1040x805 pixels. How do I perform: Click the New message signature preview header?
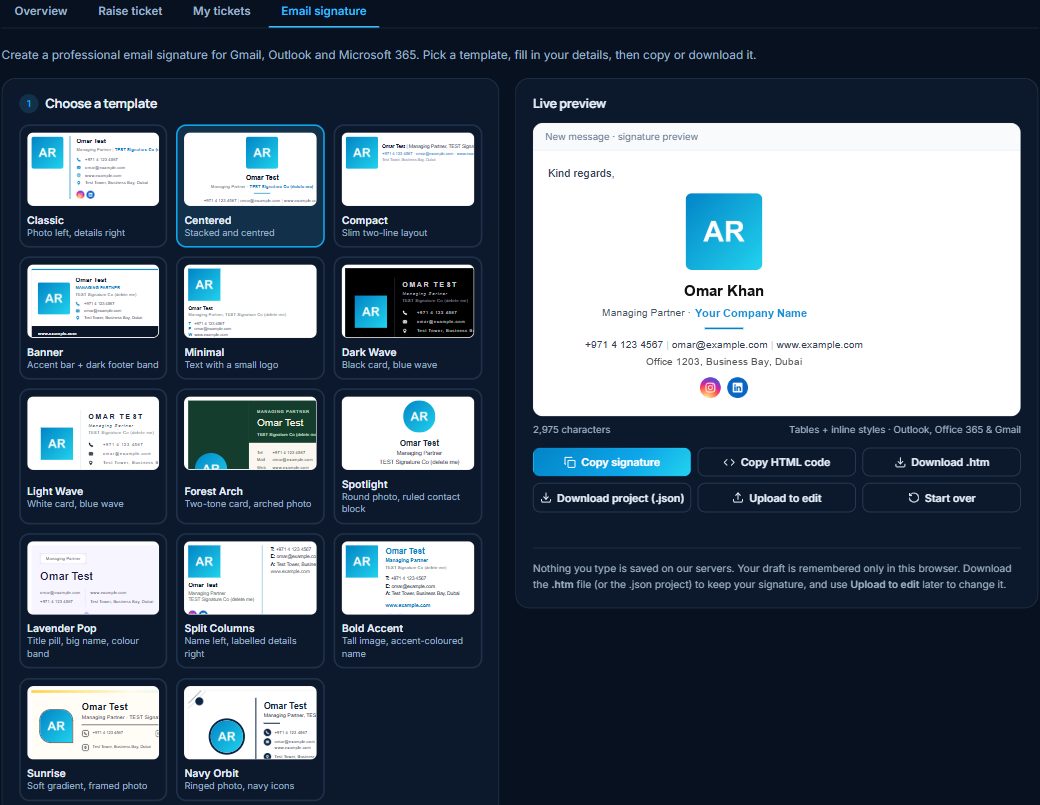(621, 137)
